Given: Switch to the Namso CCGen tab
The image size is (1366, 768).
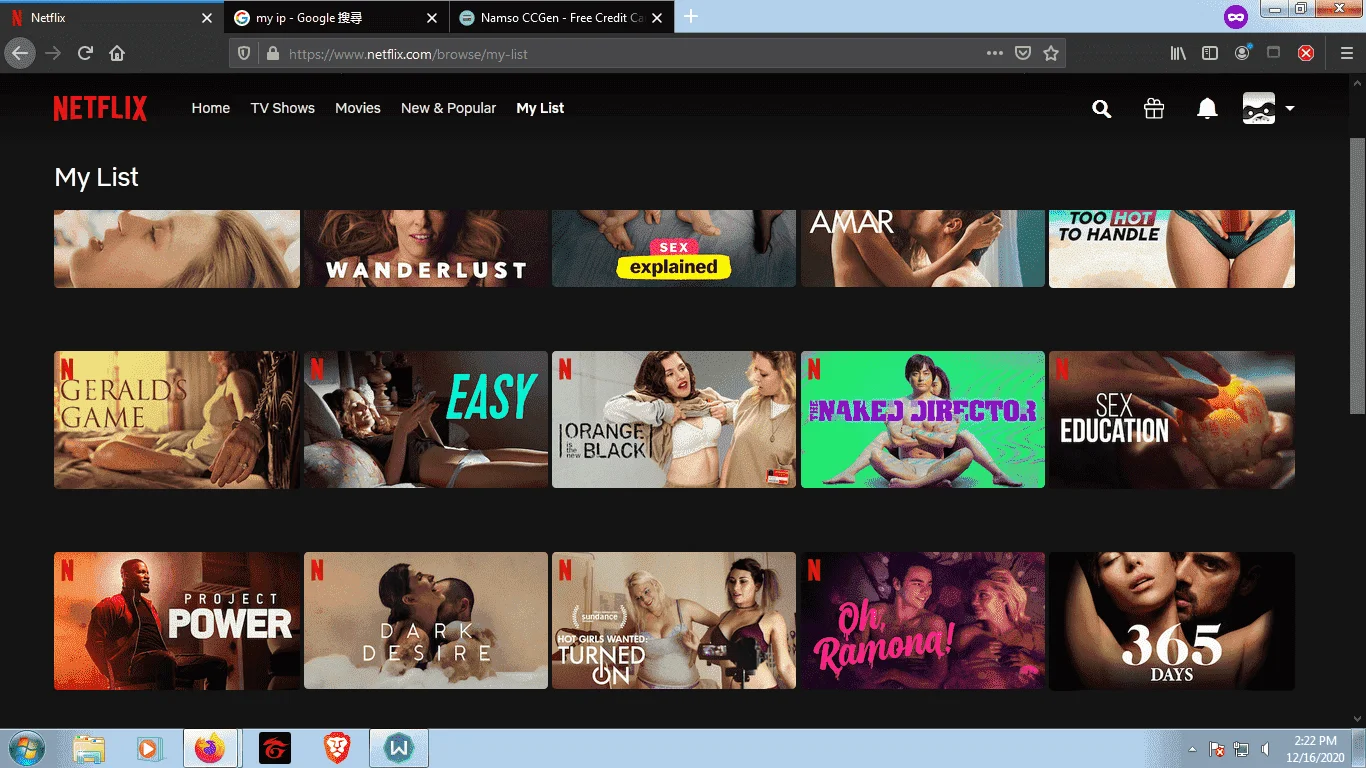Looking at the screenshot, I should pos(561,18).
